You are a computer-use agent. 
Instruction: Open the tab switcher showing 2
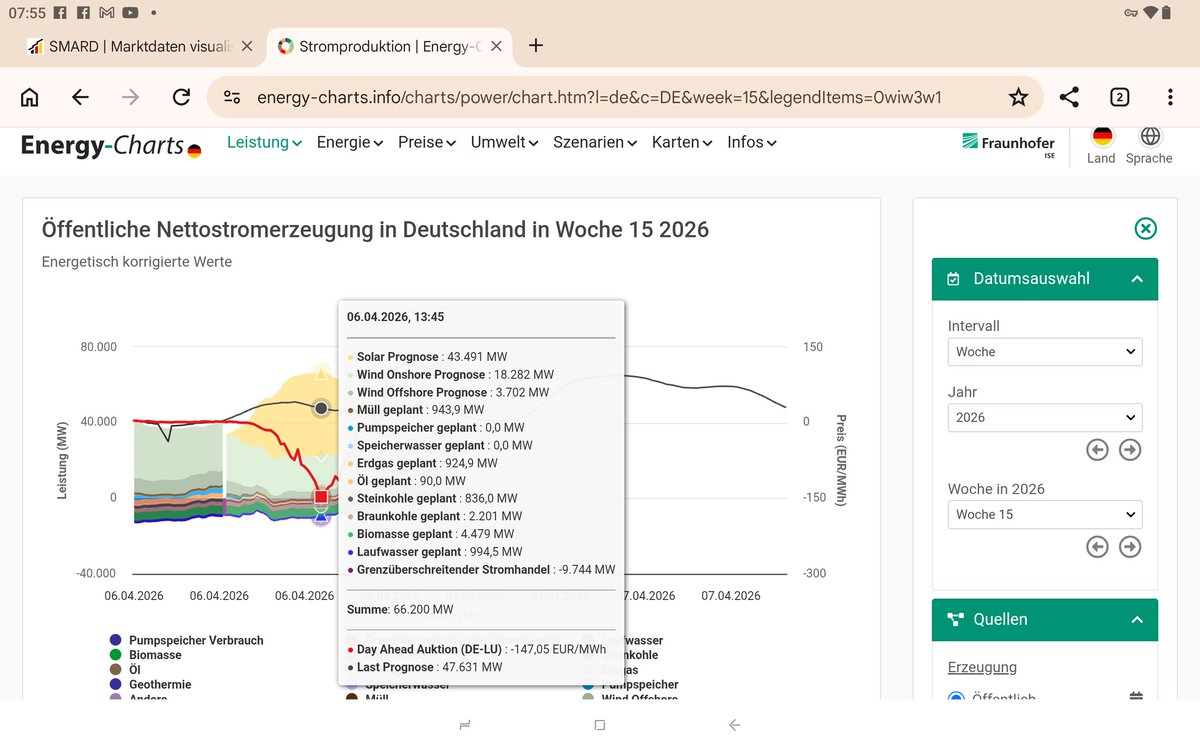(x=1119, y=97)
